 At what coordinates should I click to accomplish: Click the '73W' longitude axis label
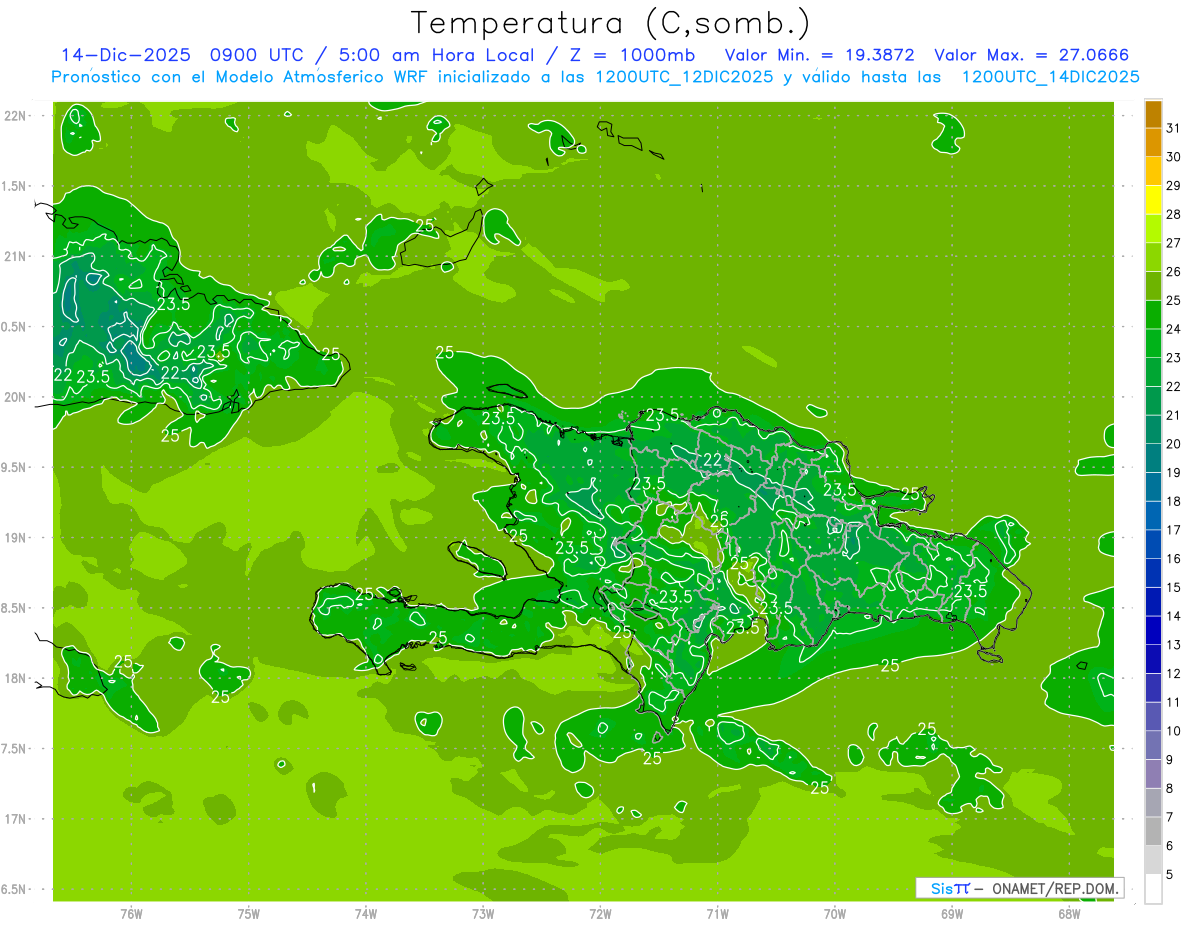483,913
